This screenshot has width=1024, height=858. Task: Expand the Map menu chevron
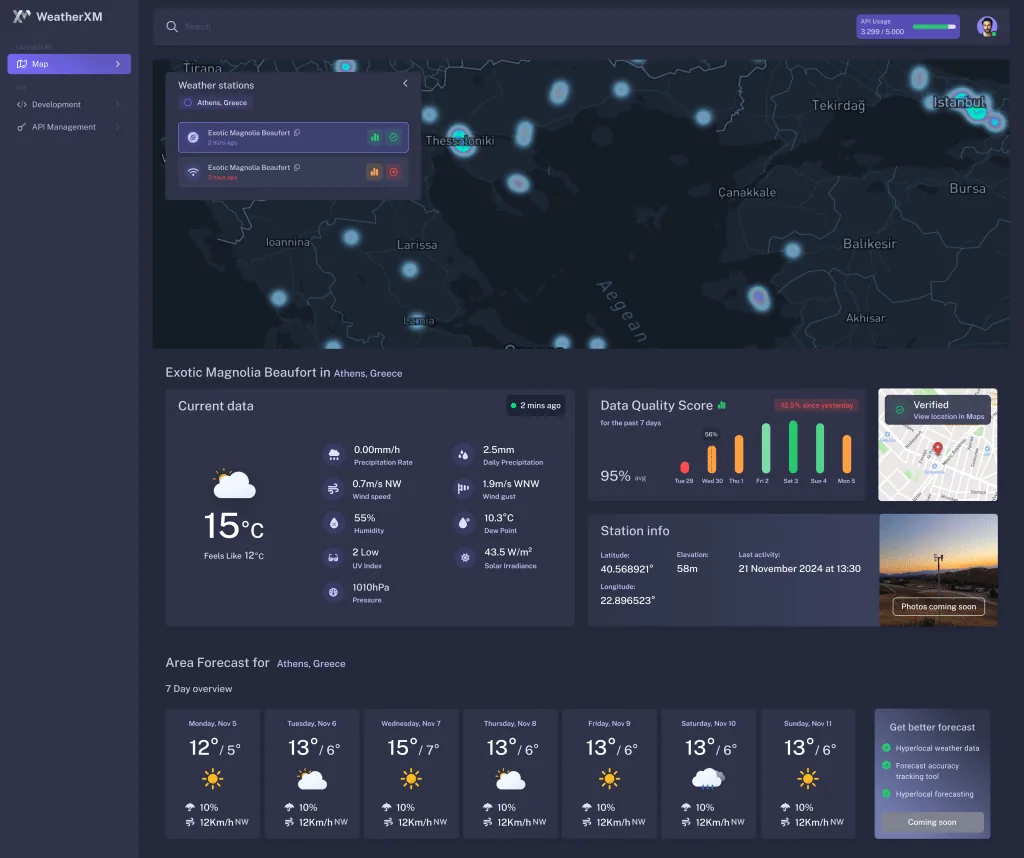(118, 64)
